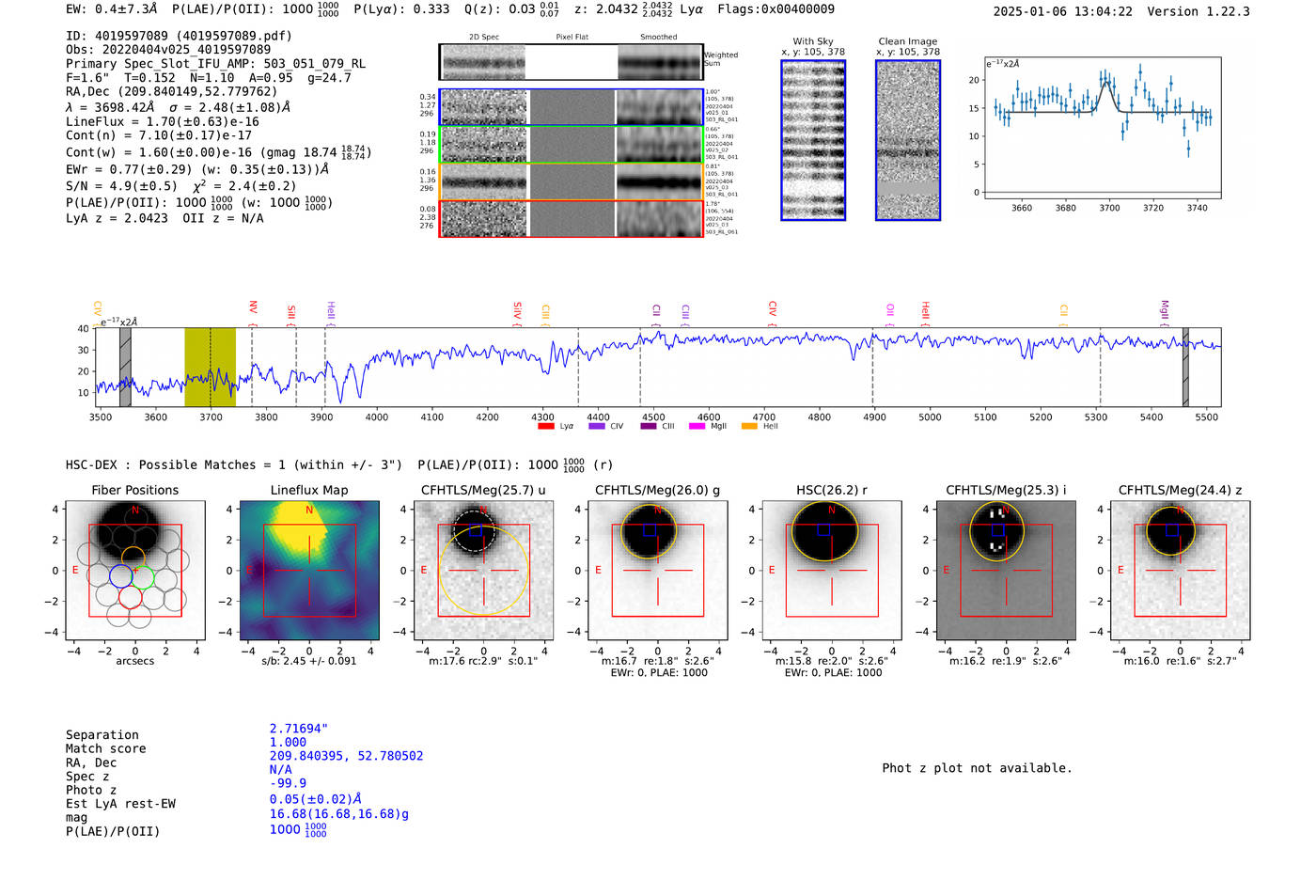Screen dimensions: 1316x896
Task: Open the Weighted Sum 2D spectrum strip
Action: (x=572, y=62)
